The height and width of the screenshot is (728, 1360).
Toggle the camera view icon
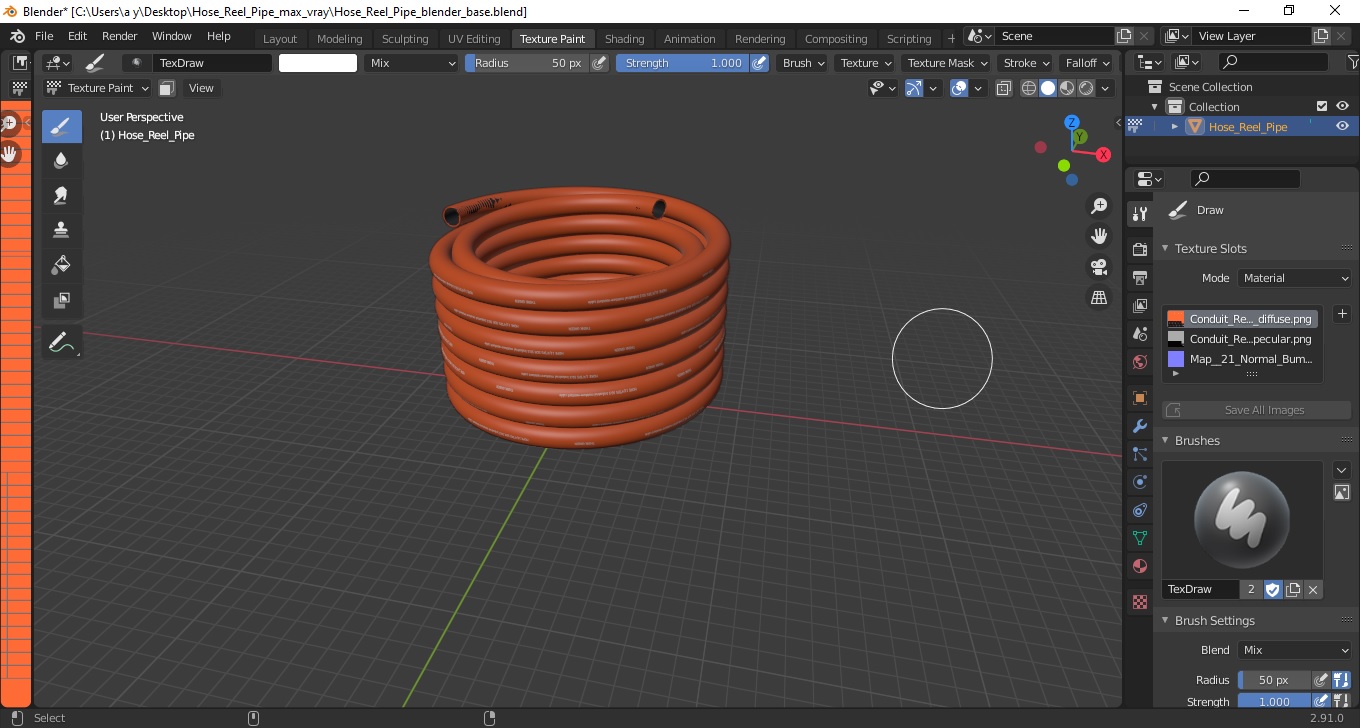point(1099,267)
